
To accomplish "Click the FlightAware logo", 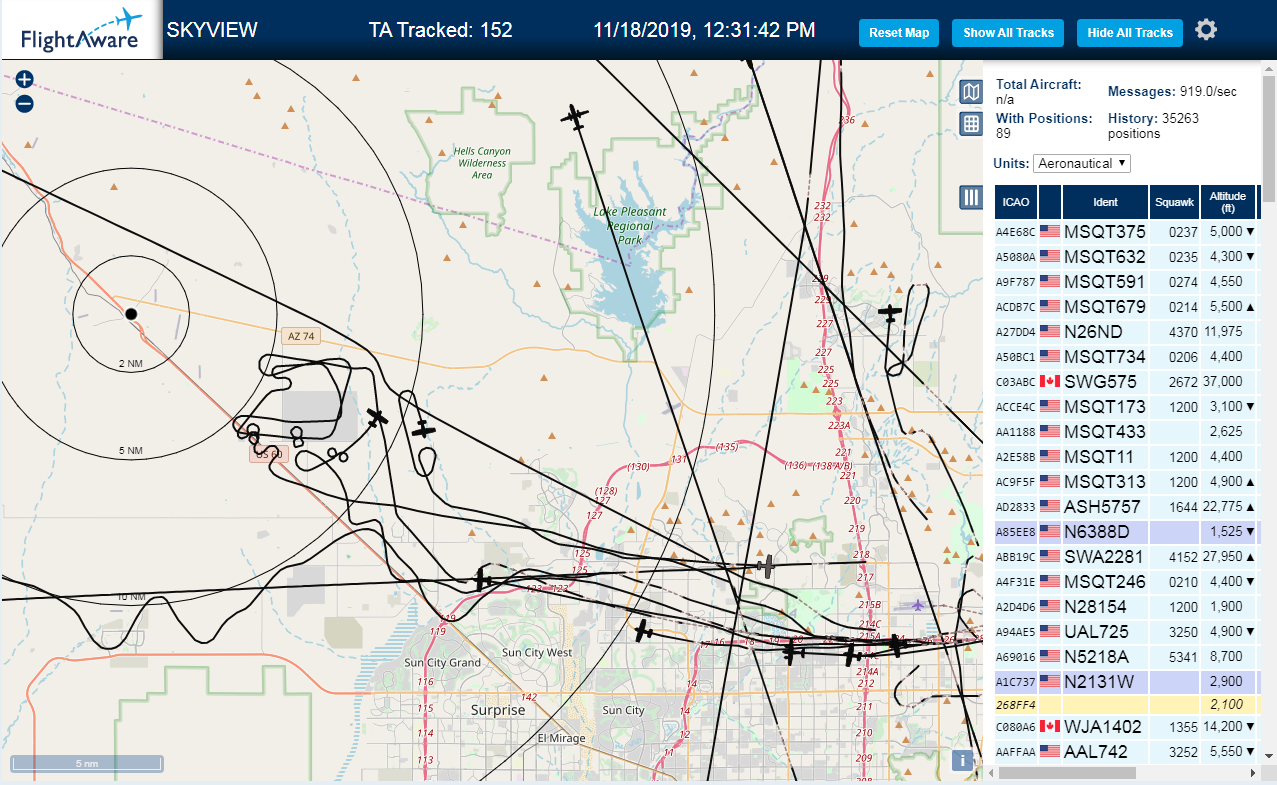I will pyautogui.click(x=81, y=30).
